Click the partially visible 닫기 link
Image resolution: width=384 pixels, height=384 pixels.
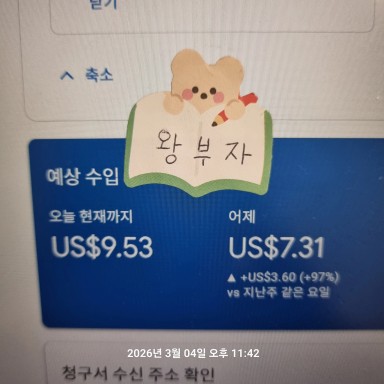tap(103, 4)
